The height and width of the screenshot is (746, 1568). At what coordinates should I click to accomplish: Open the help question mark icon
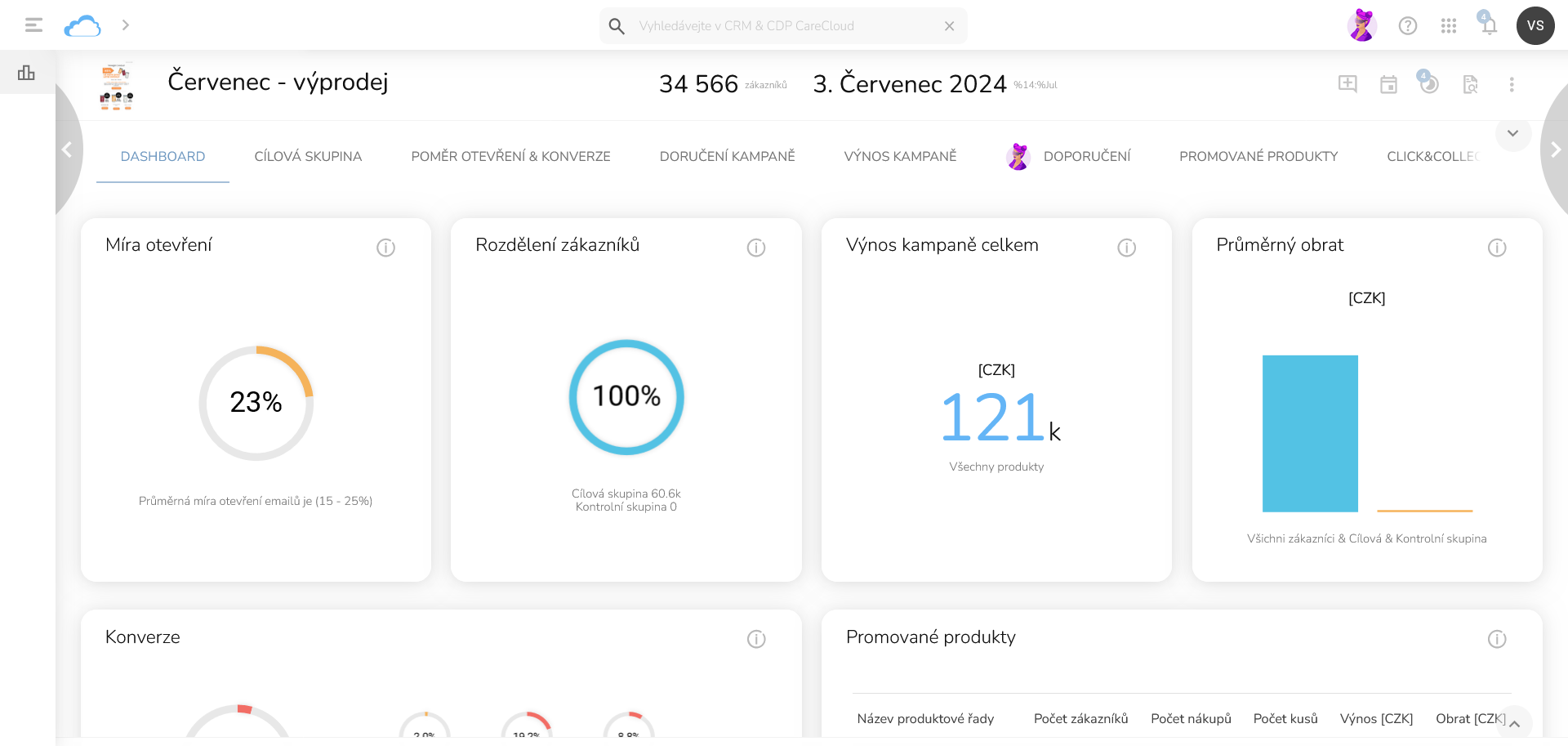1408,26
